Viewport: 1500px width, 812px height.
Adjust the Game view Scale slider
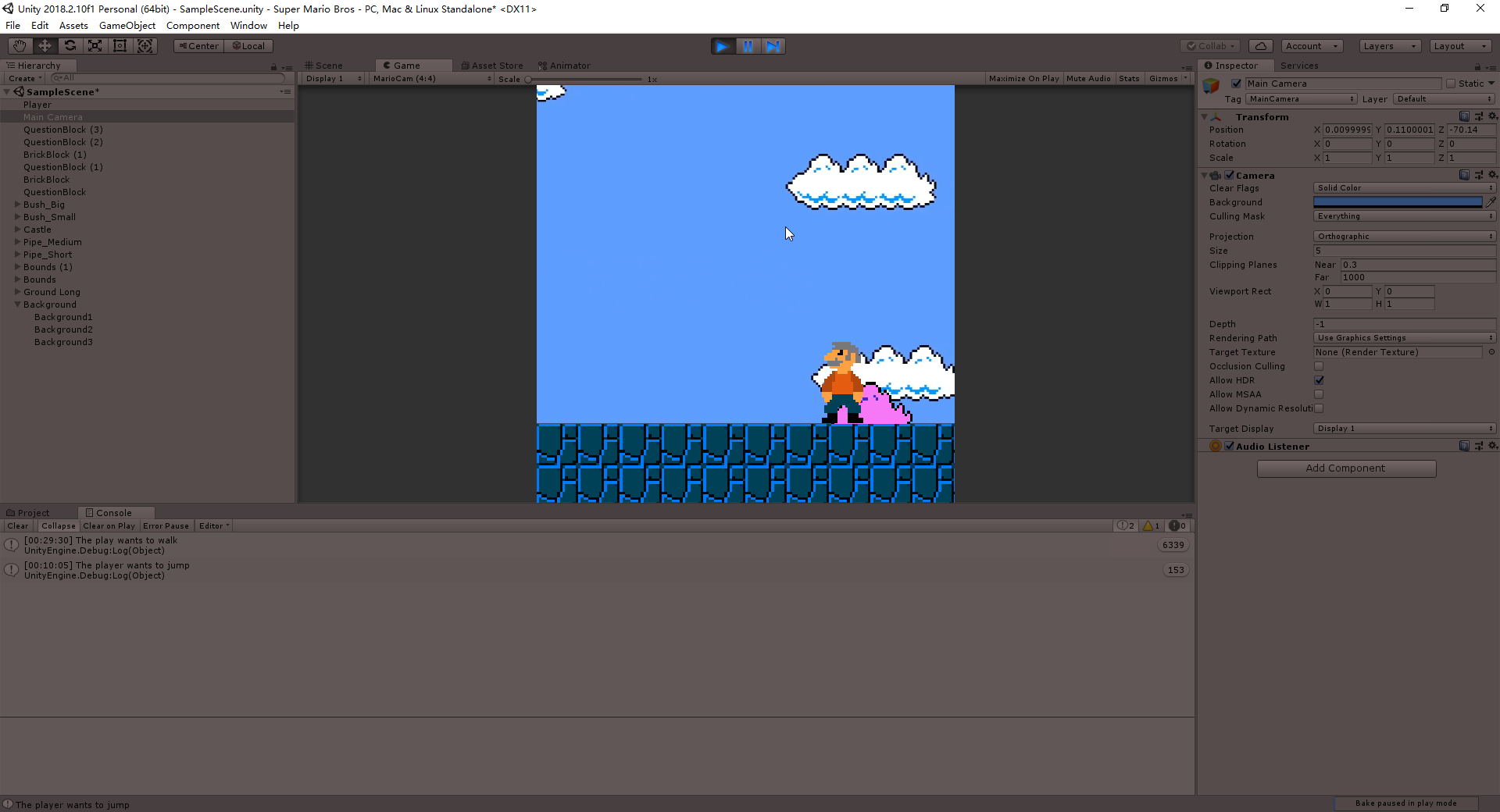click(584, 80)
